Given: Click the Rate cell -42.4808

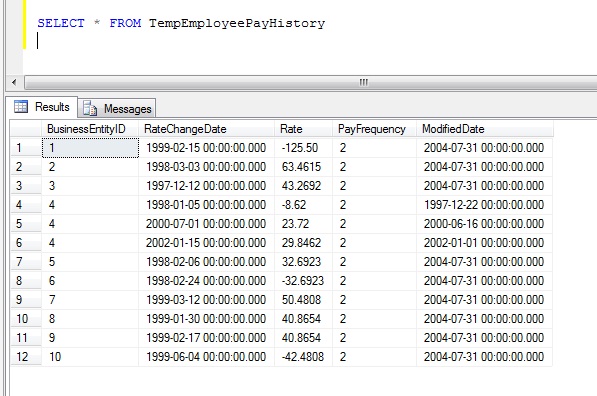Looking at the screenshot, I should pos(303,357).
